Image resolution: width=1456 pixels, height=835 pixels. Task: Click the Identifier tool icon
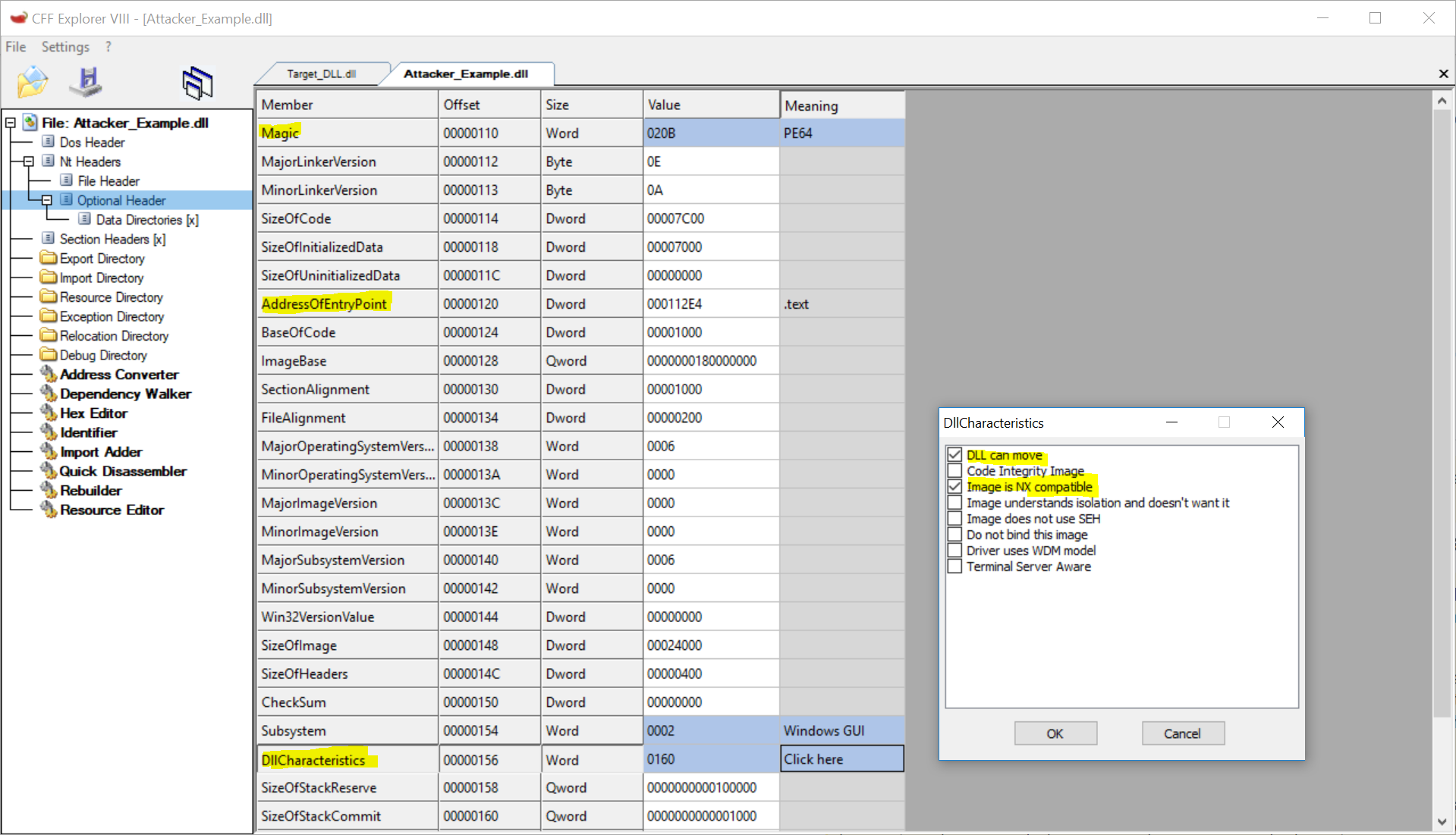tap(49, 432)
